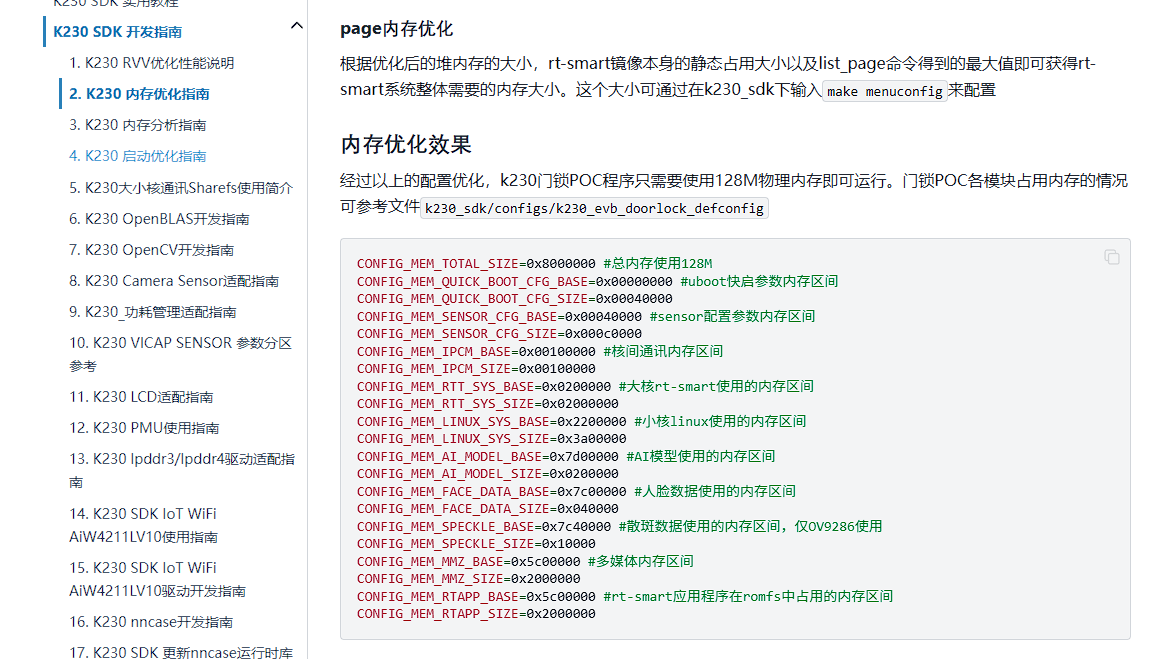Open 12. K230 PMU使用指南
1156x659 pixels.
tap(144, 428)
